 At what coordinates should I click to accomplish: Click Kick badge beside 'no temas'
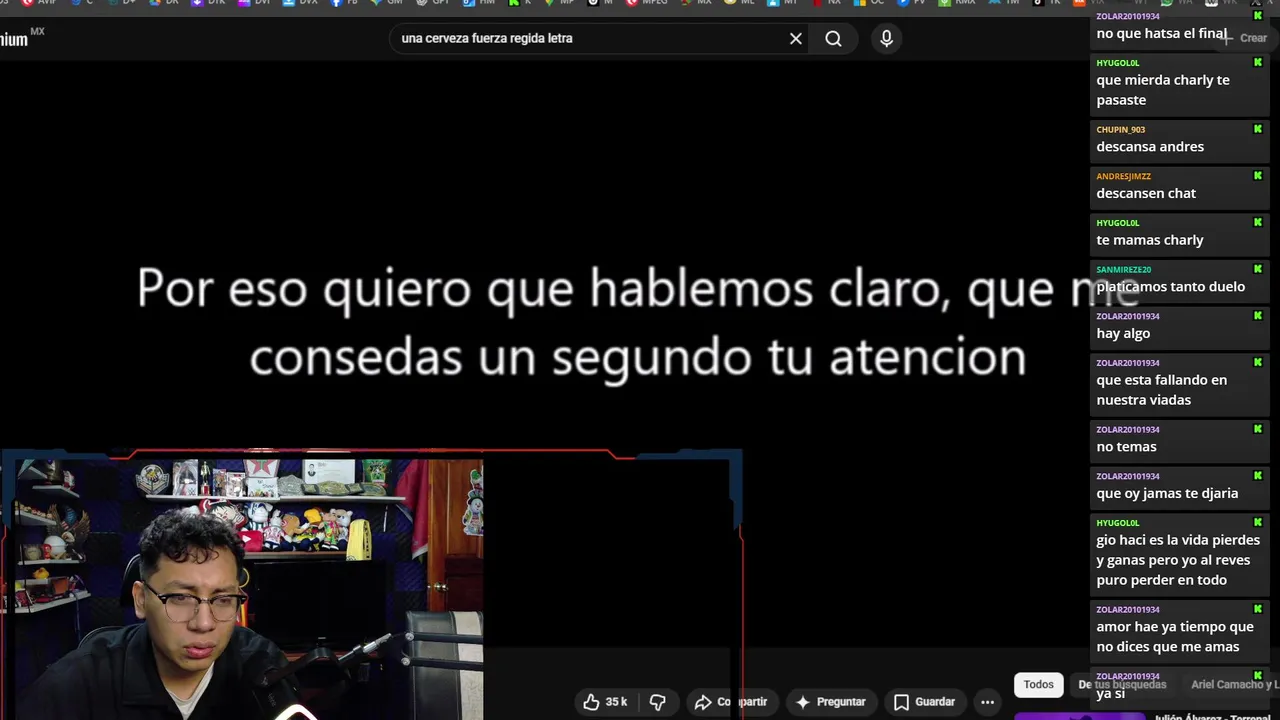(1258, 429)
